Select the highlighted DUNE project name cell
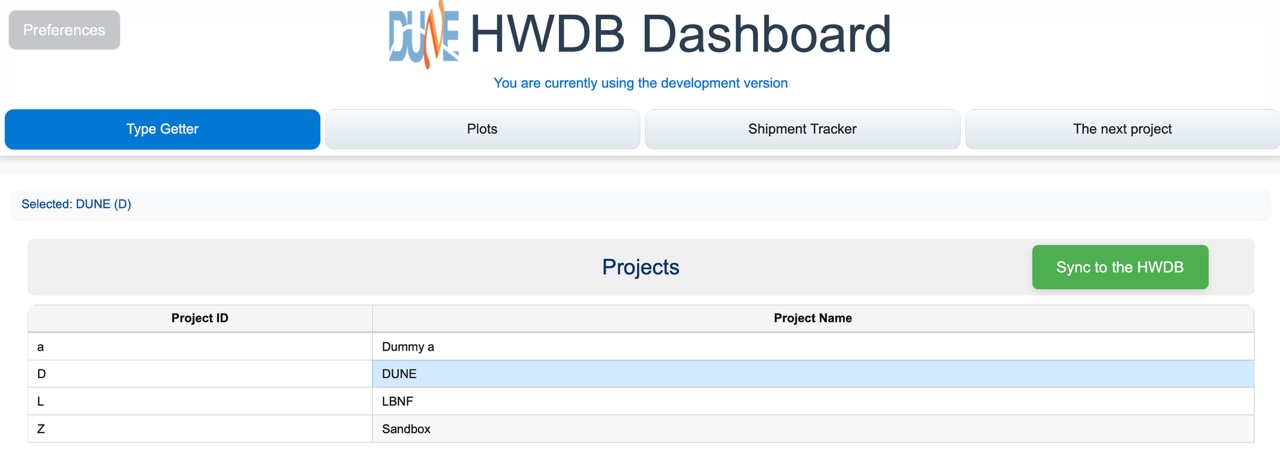Image resolution: width=1280 pixels, height=470 pixels. [813, 374]
